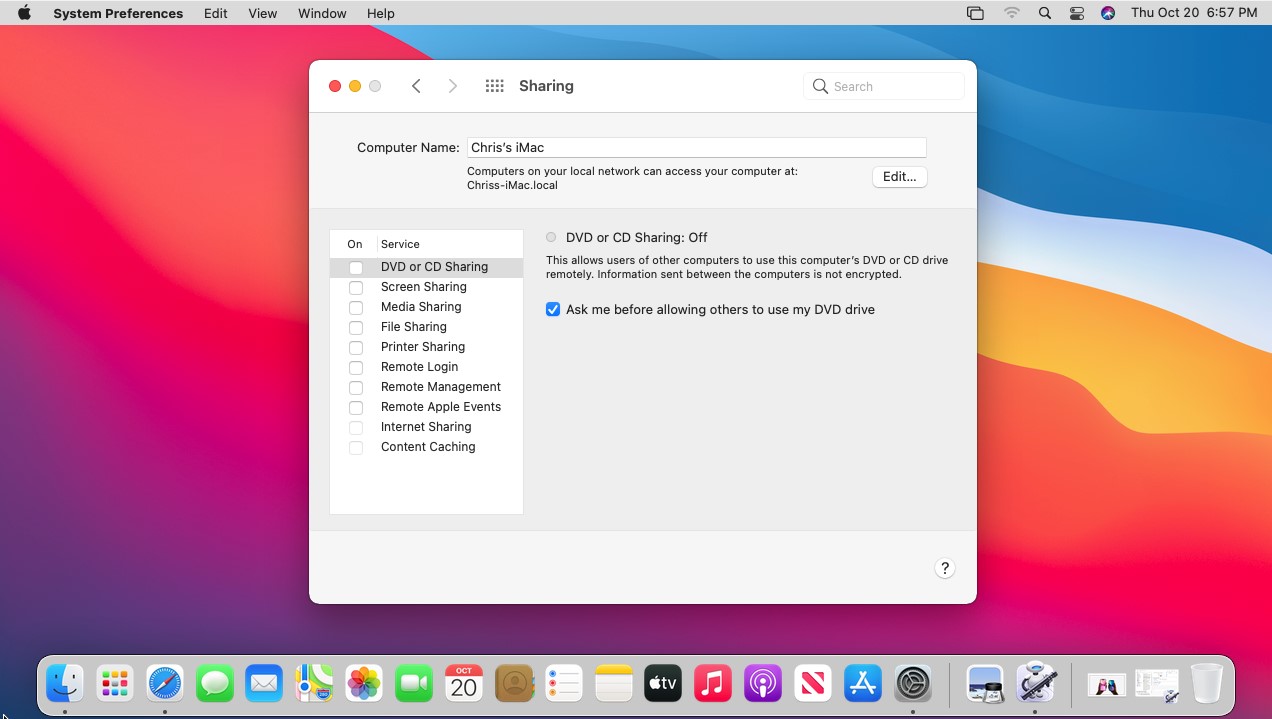This screenshot has height=719, width=1272.
Task: Uncheck Ask me before allowing others
Action: click(x=553, y=310)
